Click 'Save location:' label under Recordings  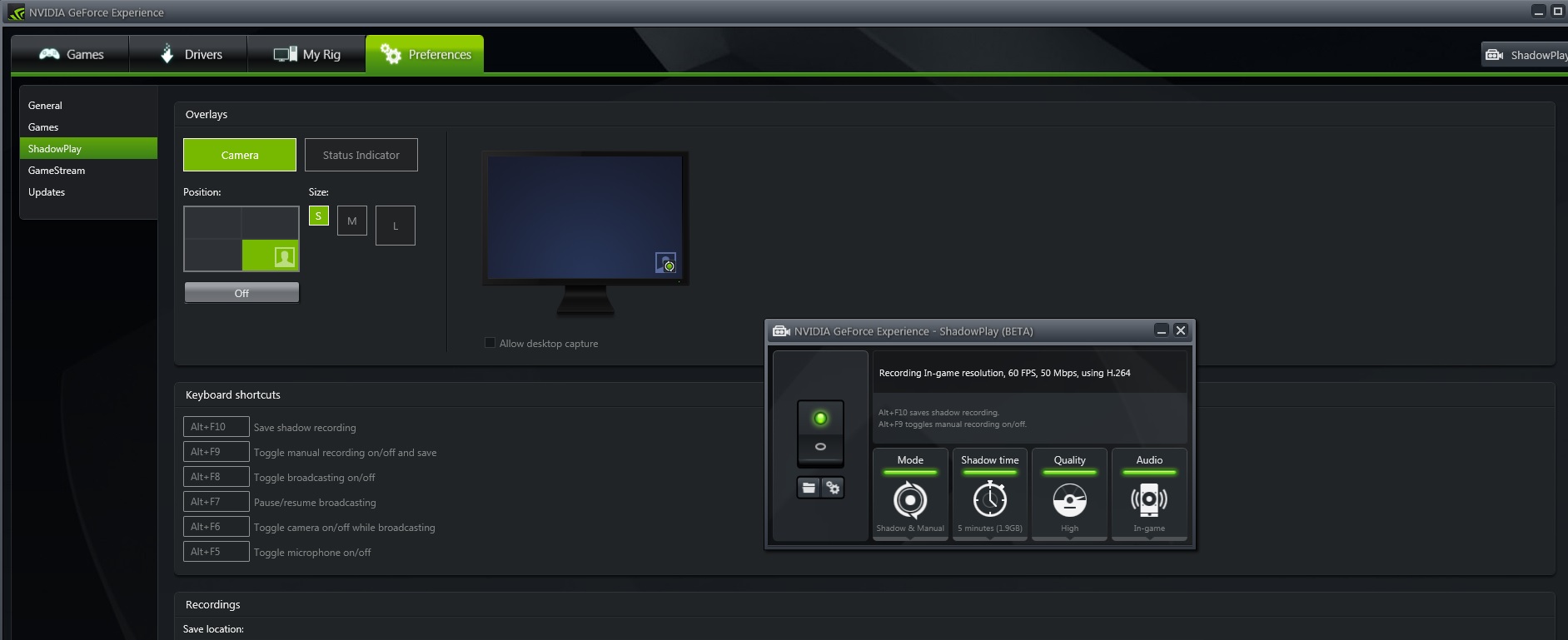[x=213, y=629]
